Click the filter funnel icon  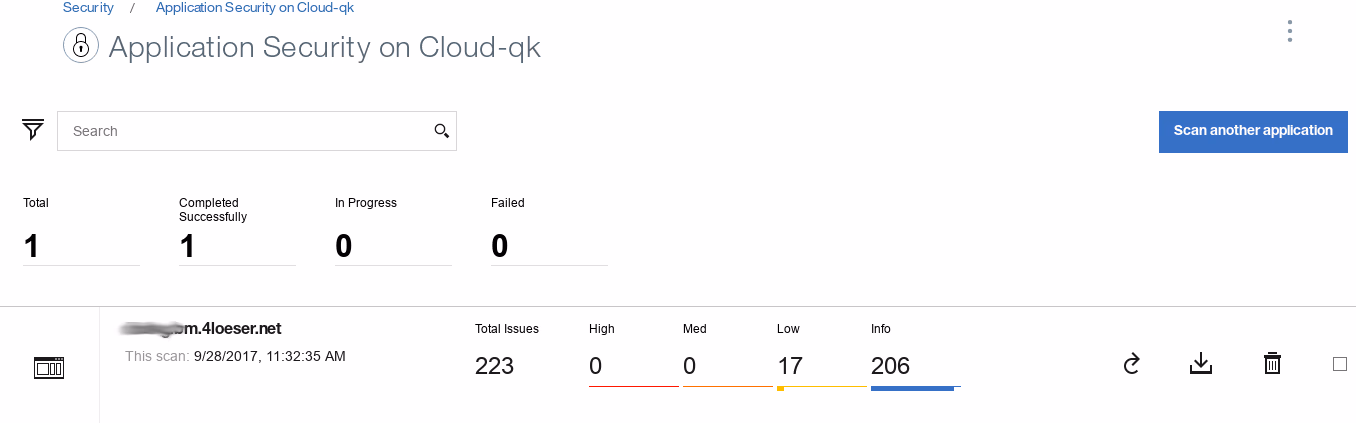pyautogui.click(x=33, y=130)
